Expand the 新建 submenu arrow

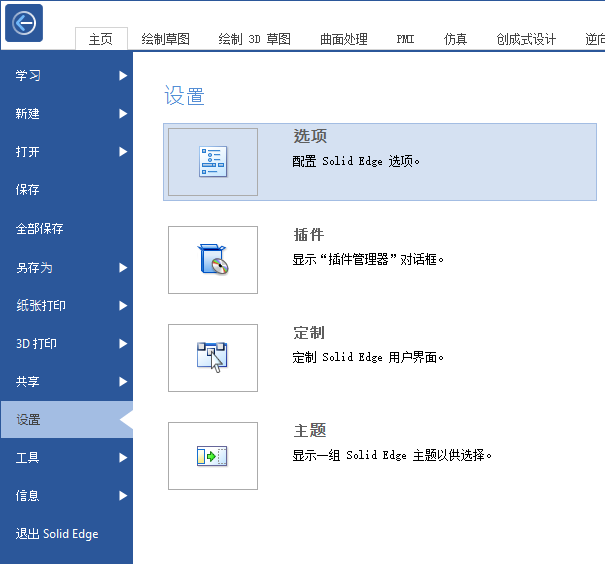(123, 114)
